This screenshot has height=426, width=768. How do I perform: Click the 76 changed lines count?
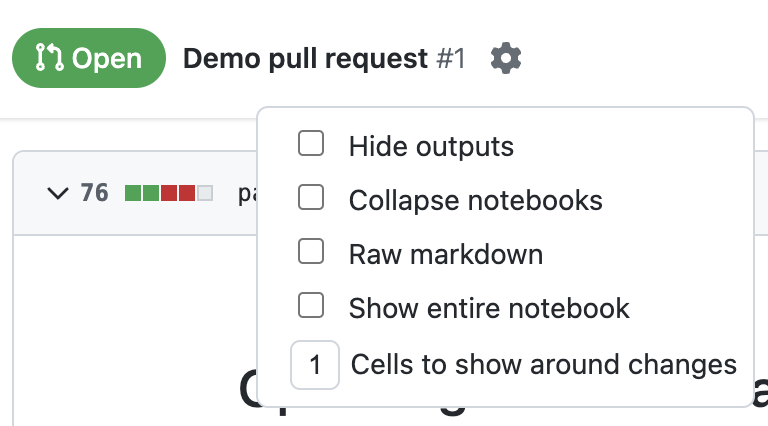[95, 193]
